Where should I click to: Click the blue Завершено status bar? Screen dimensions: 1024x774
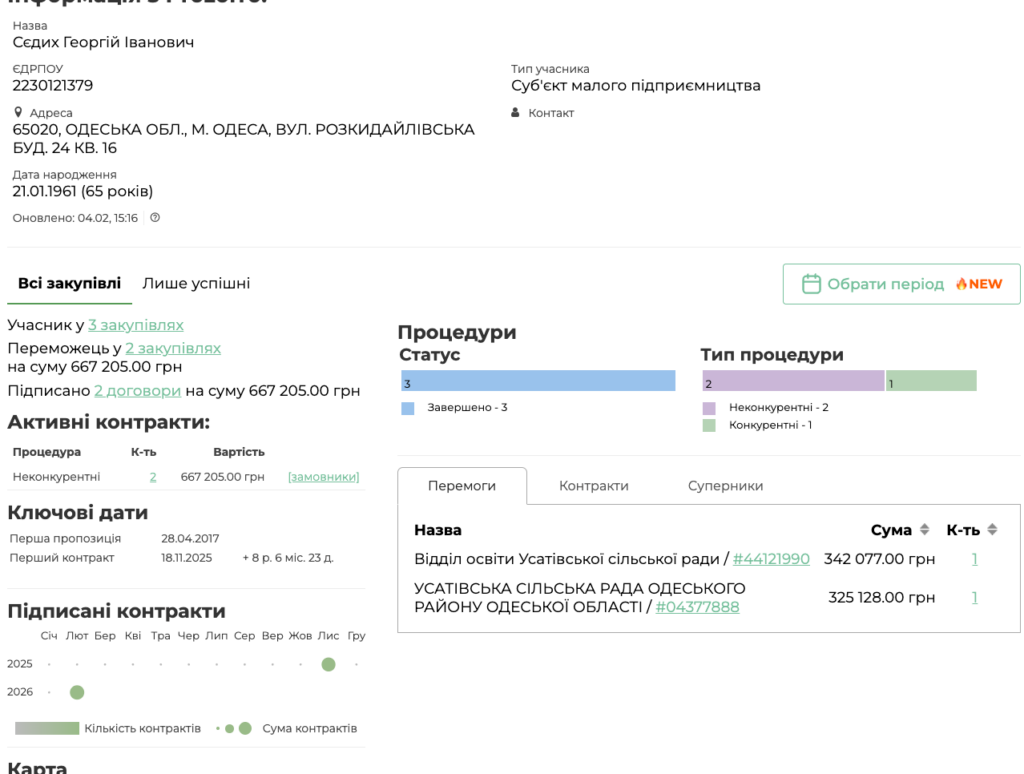(537, 381)
